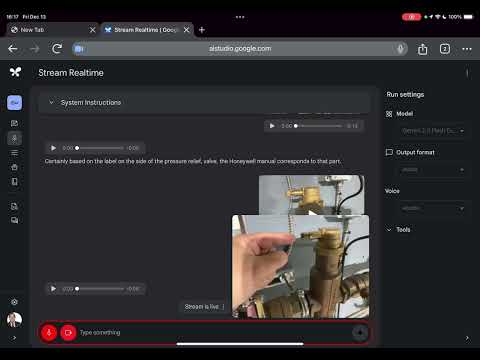Click the Type something input field
The height and width of the screenshot is (360, 480).
tap(213, 332)
